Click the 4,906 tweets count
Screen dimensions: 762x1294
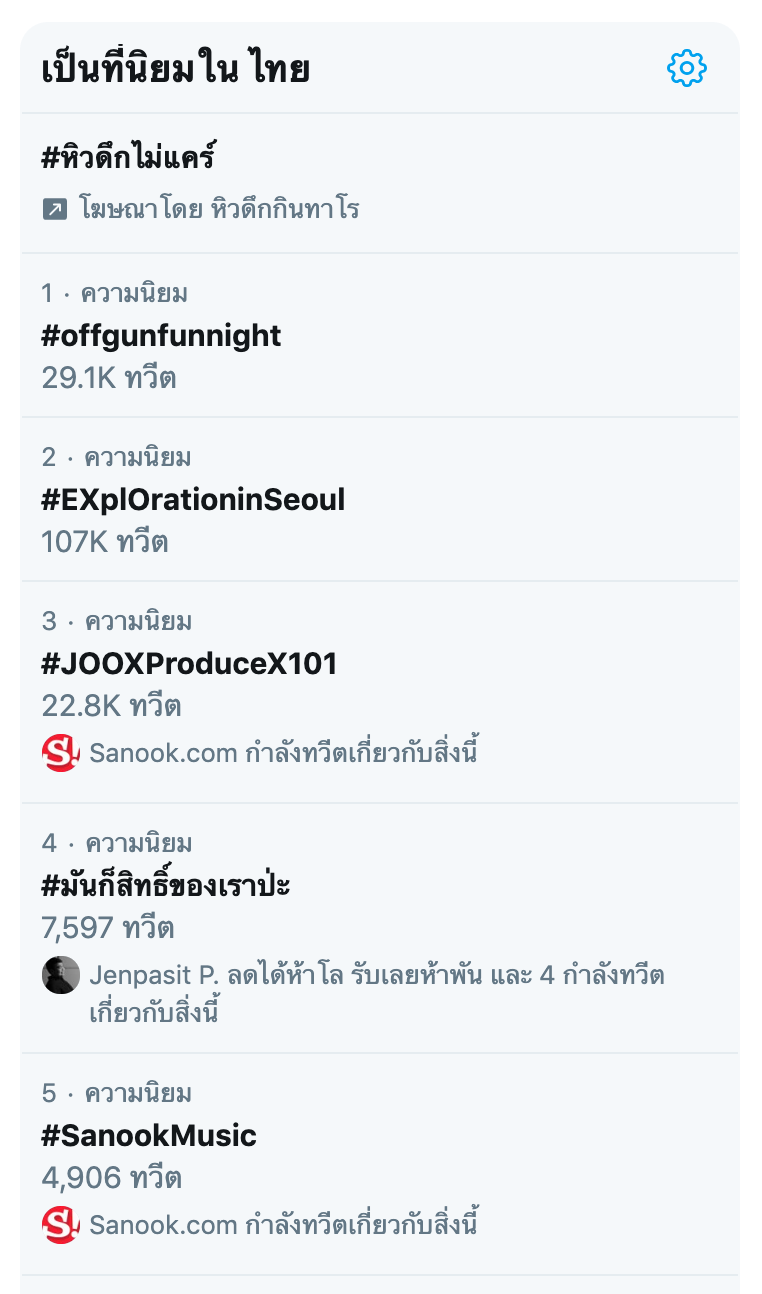(x=111, y=1178)
